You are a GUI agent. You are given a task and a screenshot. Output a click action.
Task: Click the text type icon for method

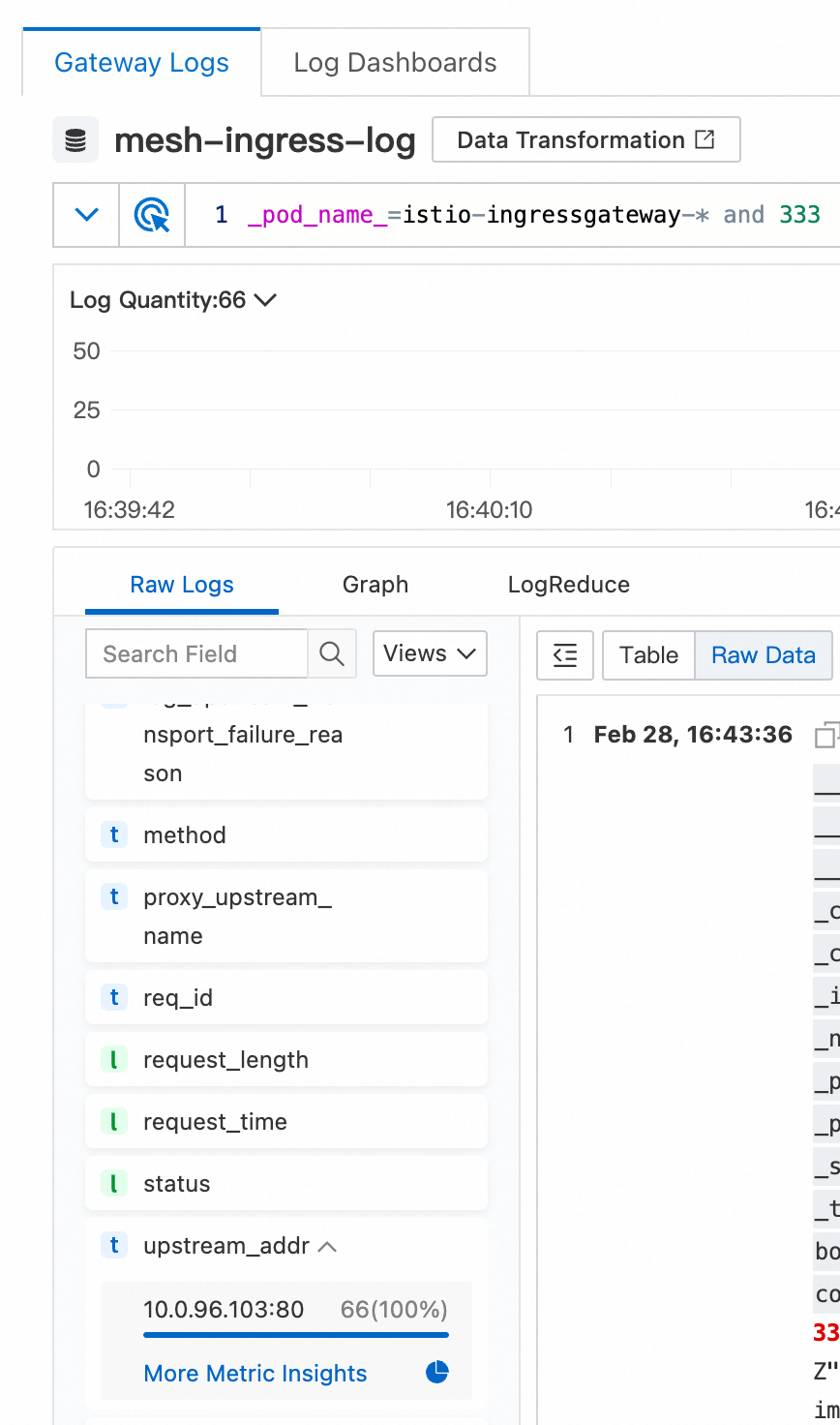click(x=114, y=834)
